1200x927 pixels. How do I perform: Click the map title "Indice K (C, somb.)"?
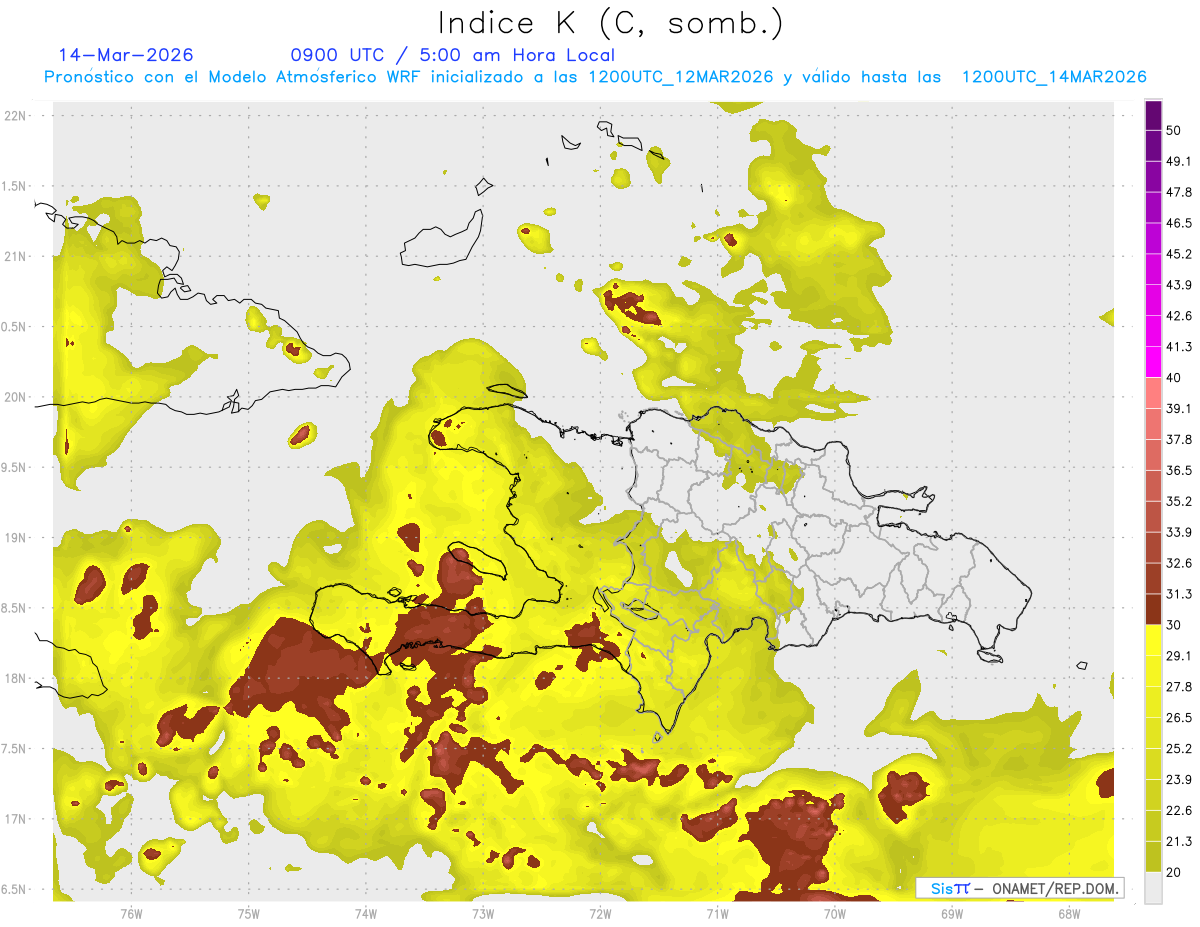pos(610,23)
